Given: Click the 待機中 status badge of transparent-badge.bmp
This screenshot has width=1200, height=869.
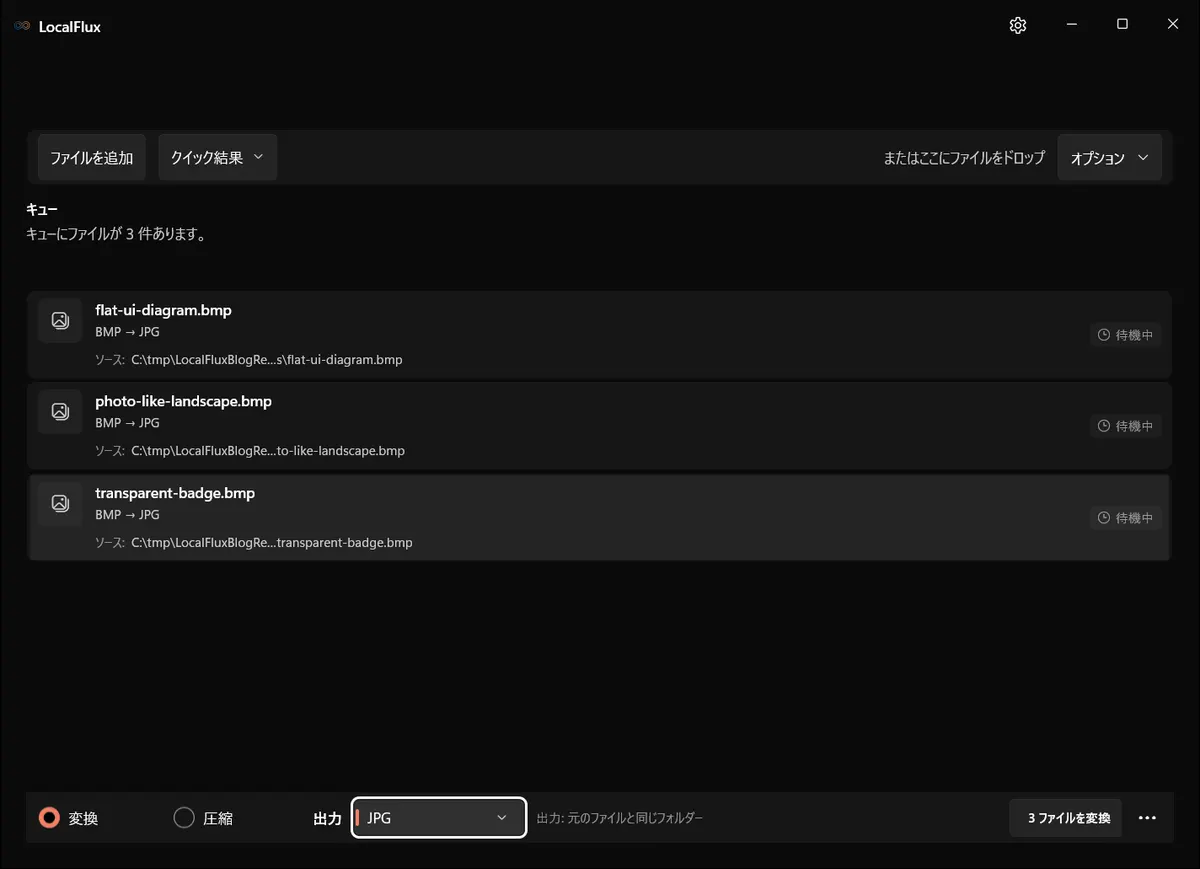Looking at the screenshot, I should [1126, 518].
